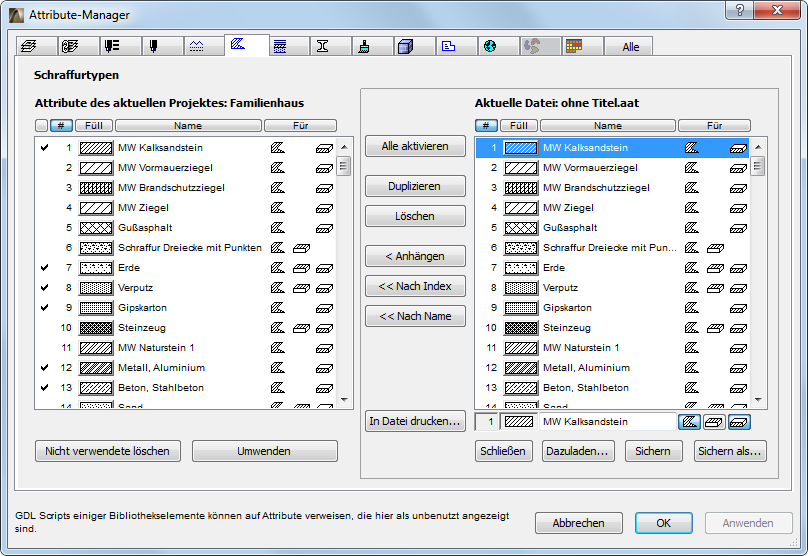Click drafting fill icon of MW Kalksandstein, project list
This screenshot has width=808, height=556.
point(278,148)
